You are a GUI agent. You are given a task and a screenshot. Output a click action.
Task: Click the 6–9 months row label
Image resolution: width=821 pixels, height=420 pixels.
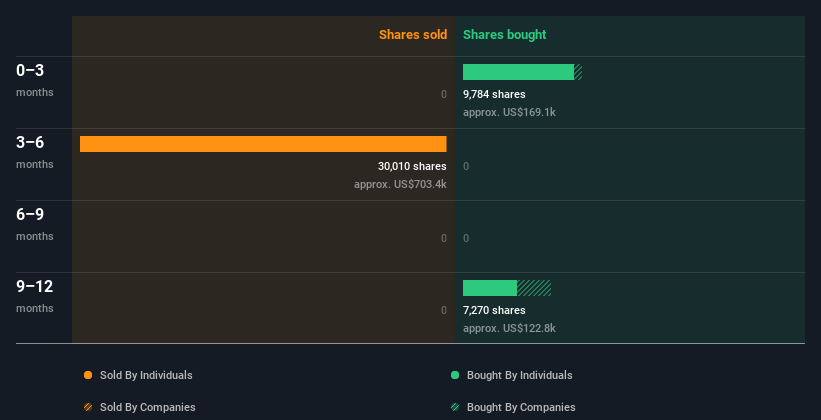point(35,224)
